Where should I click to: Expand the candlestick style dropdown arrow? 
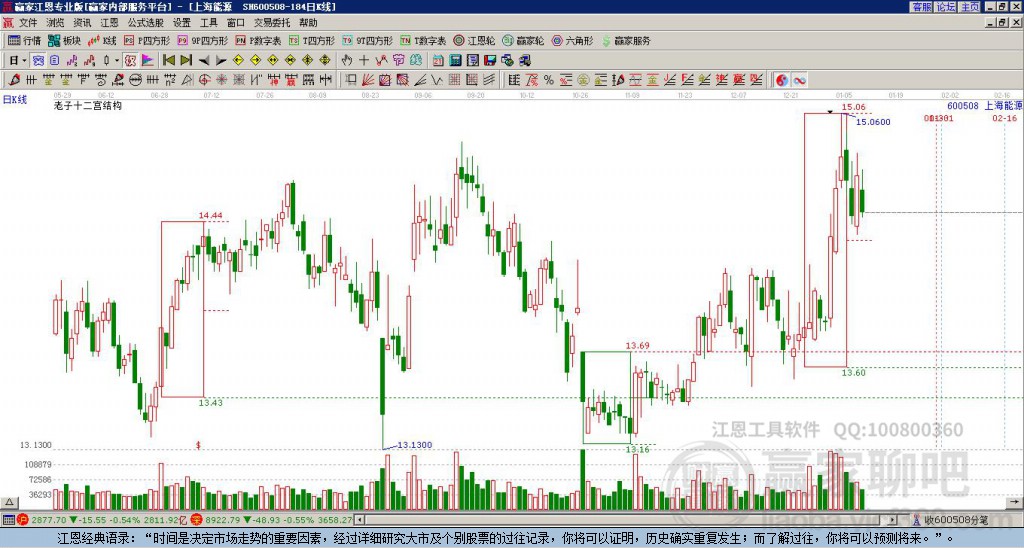pyautogui.click(x=117, y=61)
